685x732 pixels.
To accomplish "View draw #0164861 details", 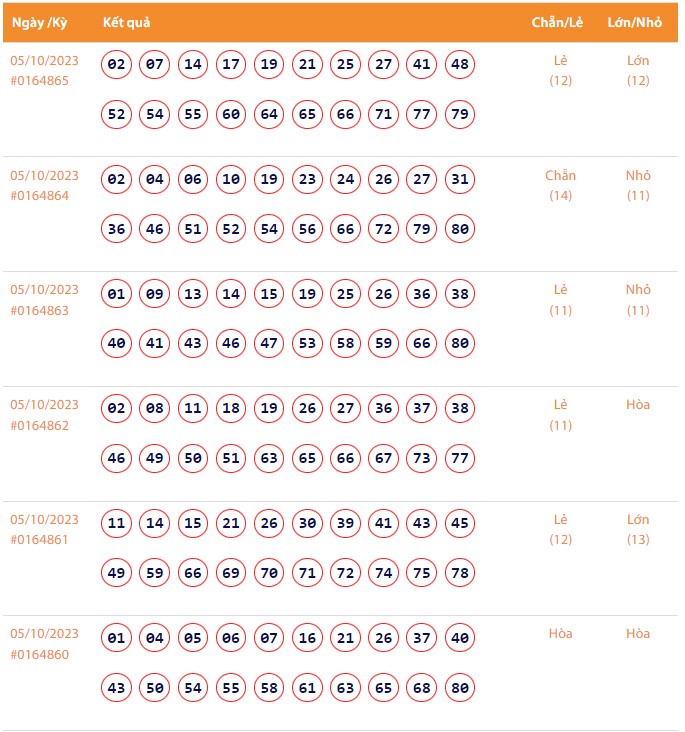I will [40, 540].
